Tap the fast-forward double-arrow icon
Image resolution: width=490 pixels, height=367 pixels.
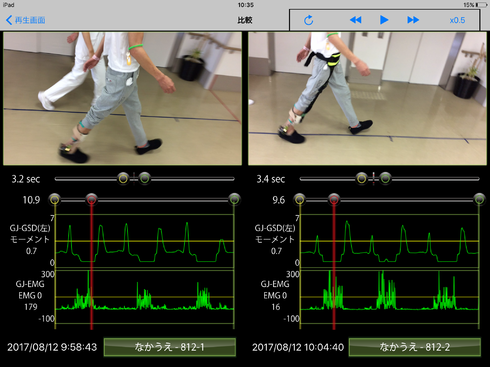click(413, 20)
